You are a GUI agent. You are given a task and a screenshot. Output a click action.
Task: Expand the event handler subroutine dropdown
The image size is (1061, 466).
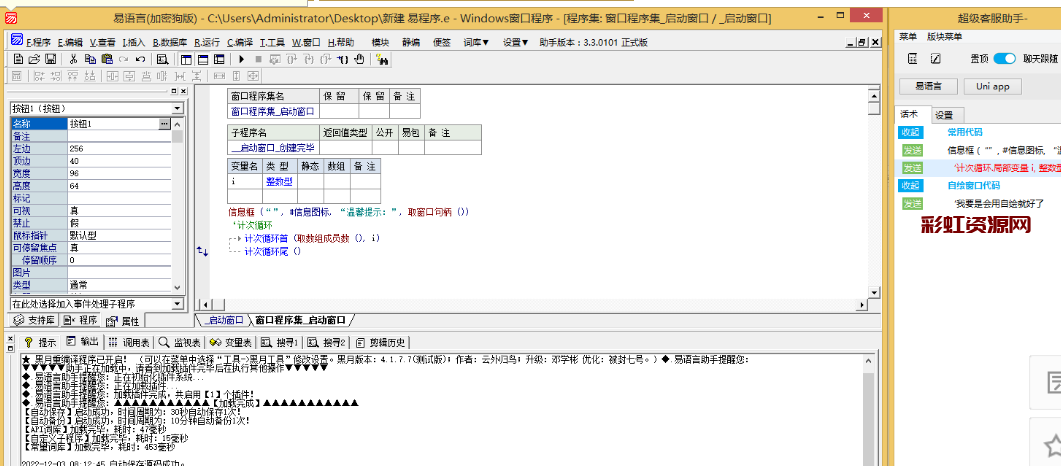177,303
